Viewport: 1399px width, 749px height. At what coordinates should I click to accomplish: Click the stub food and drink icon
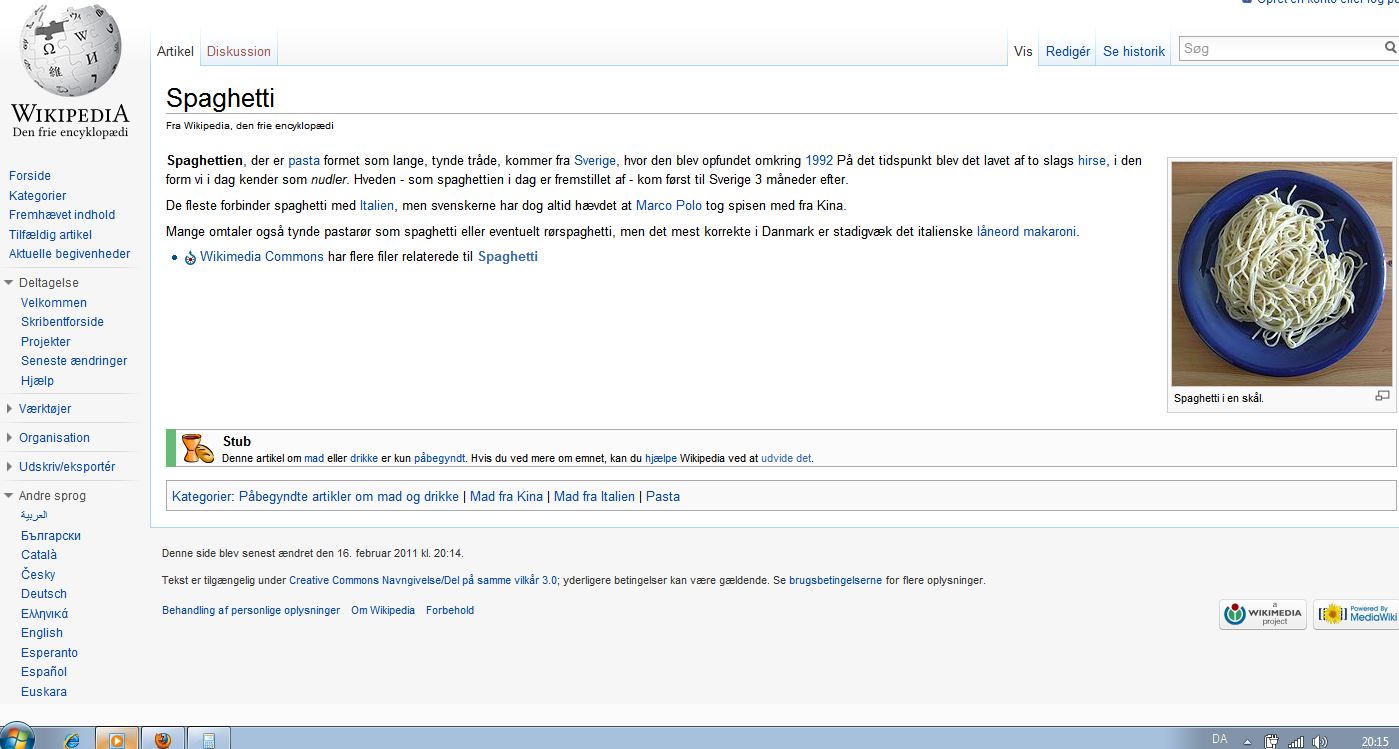point(197,448)
